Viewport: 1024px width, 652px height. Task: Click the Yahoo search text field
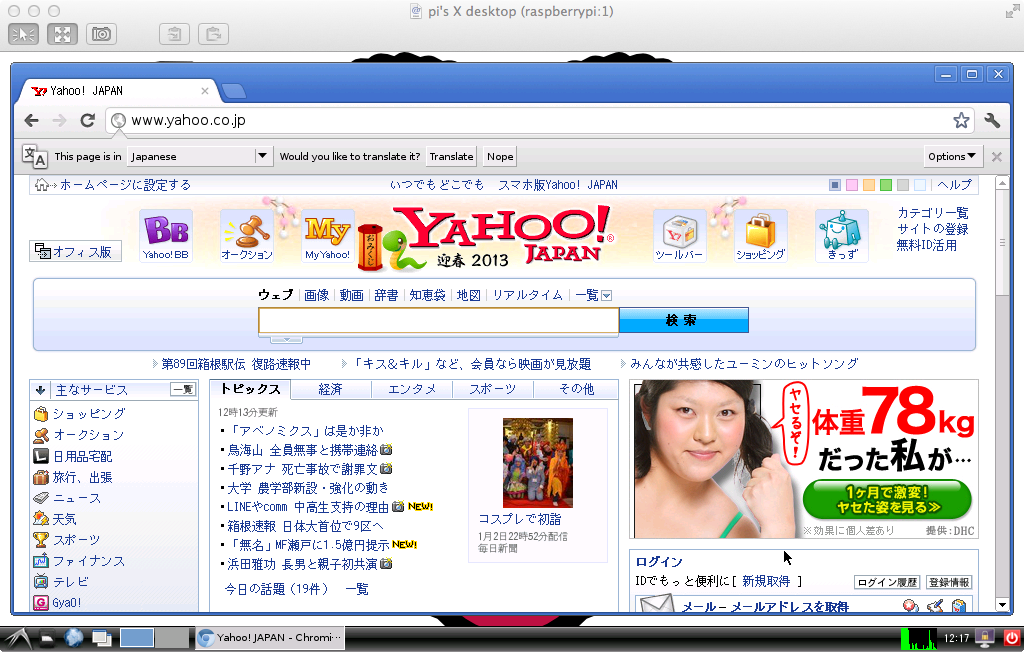coord(438,321)
